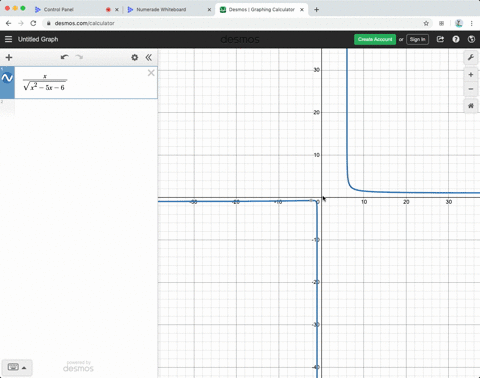Screen dimensions: 480x378
Task: Reset graph to default home viewport
Action: coord(471,106)
